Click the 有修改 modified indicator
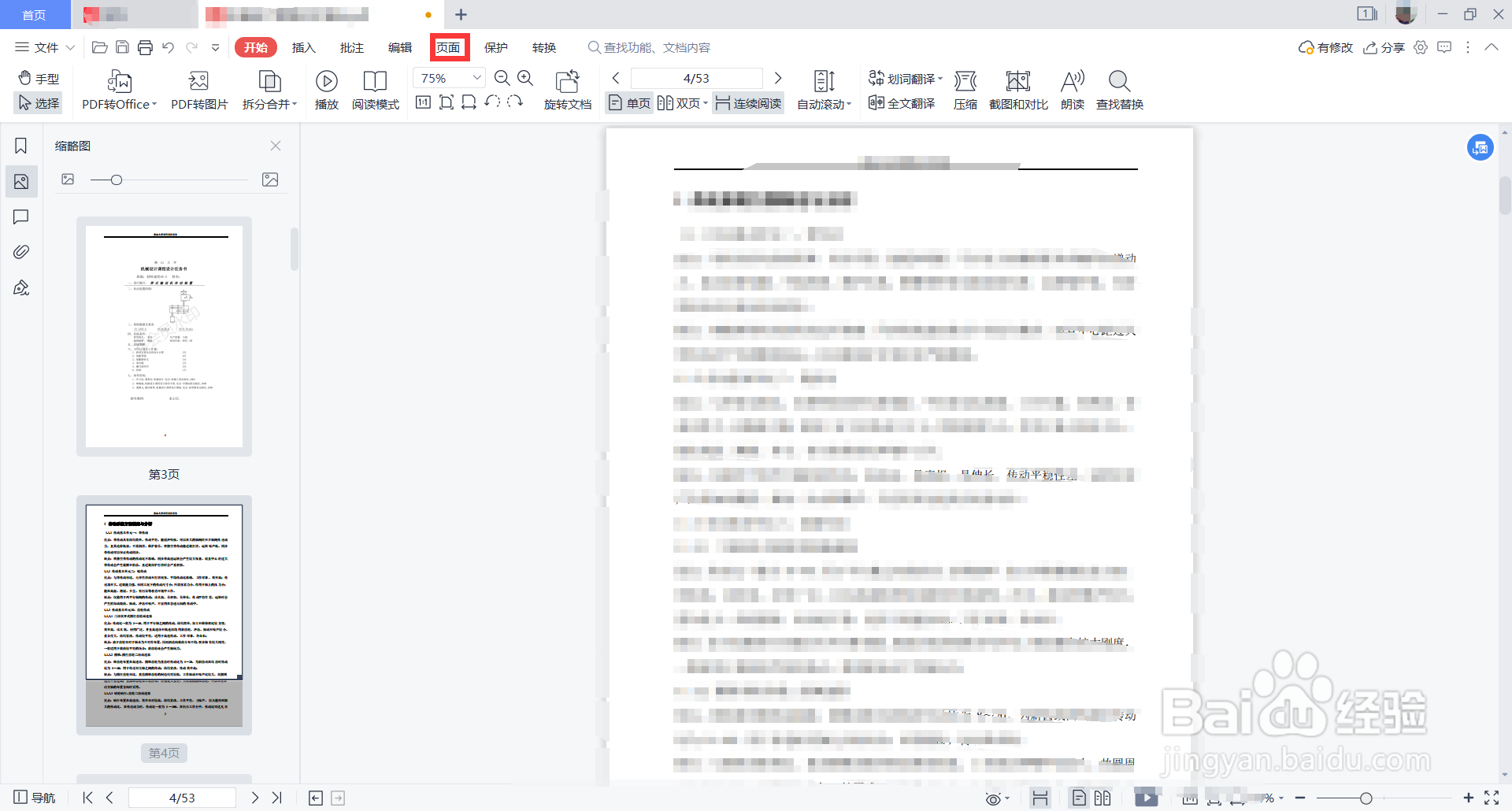The width and height of the screenshot is (1512, 811). tap(1325, 47)
